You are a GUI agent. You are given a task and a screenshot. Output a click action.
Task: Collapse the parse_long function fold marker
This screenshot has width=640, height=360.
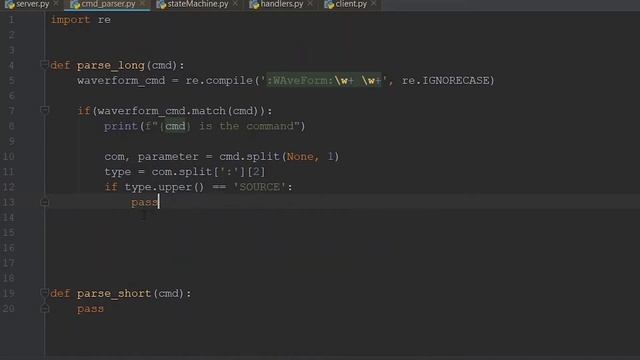[44, 64]
